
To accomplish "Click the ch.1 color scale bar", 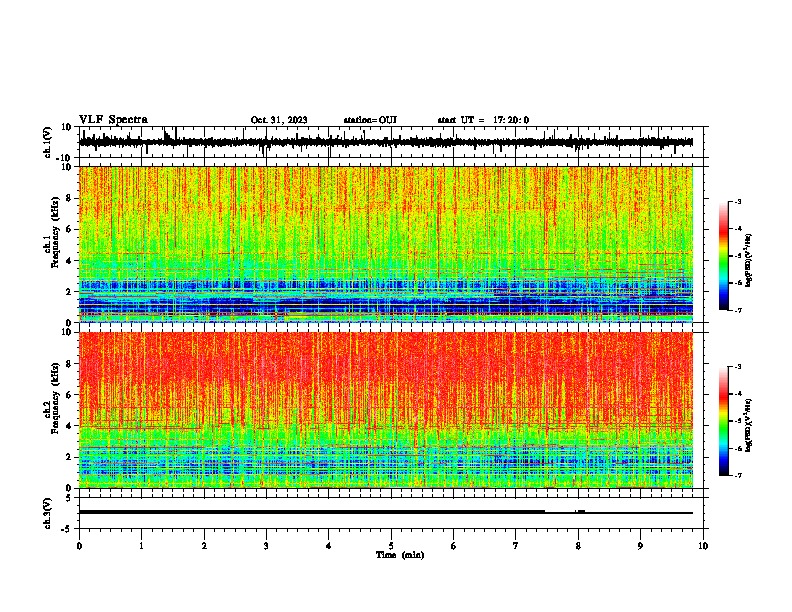I will [723, 256].
